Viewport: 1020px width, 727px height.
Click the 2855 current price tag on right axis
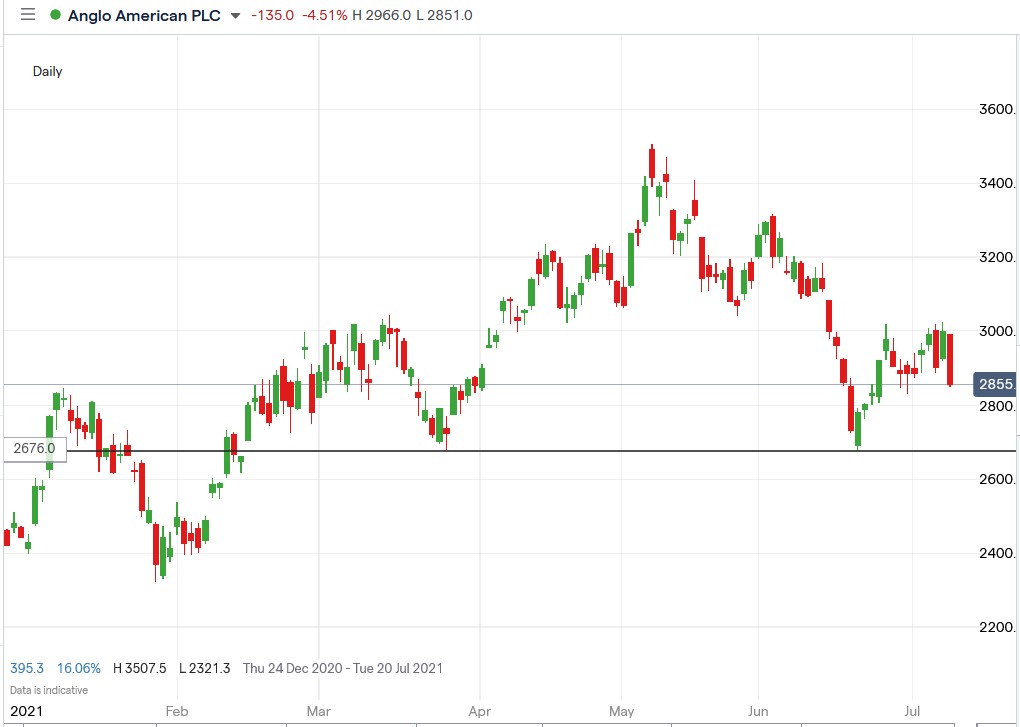click(996, 384)
